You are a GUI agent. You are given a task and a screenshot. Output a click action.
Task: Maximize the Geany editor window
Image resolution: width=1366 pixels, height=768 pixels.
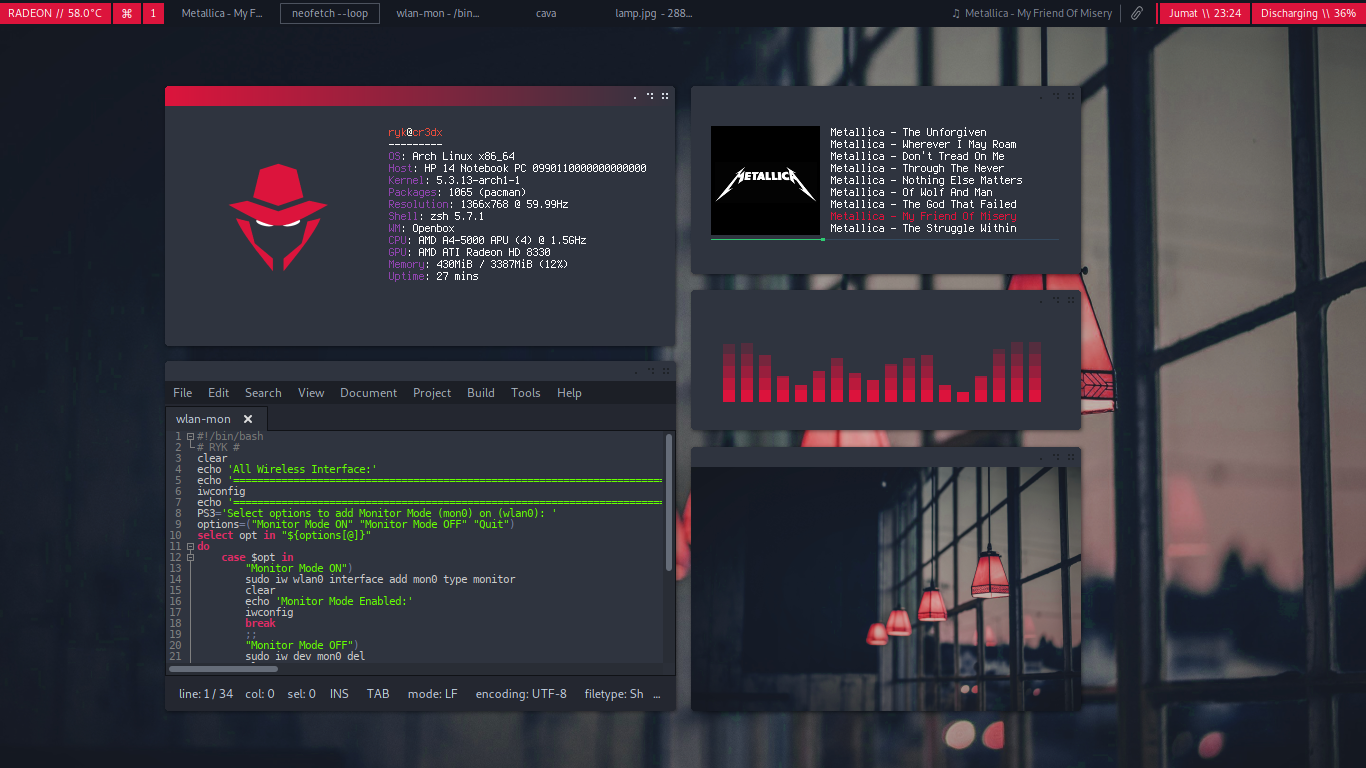[650, 371]
